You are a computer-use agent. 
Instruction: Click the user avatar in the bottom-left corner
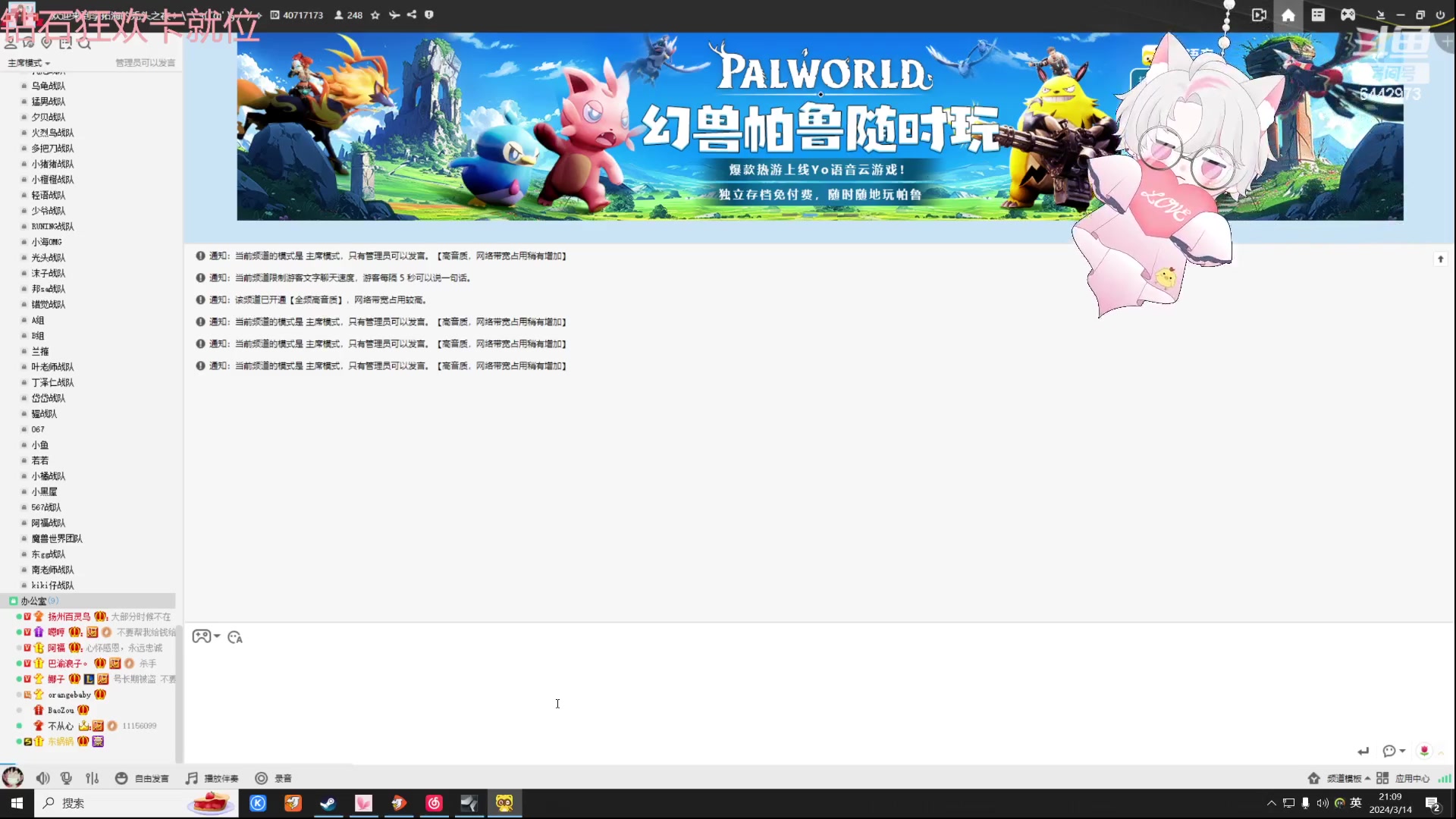pos(13,777)
